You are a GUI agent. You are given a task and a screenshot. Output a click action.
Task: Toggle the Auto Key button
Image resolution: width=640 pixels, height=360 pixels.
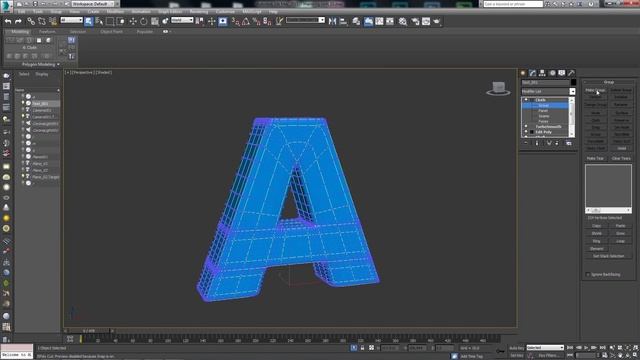point(516,348)
